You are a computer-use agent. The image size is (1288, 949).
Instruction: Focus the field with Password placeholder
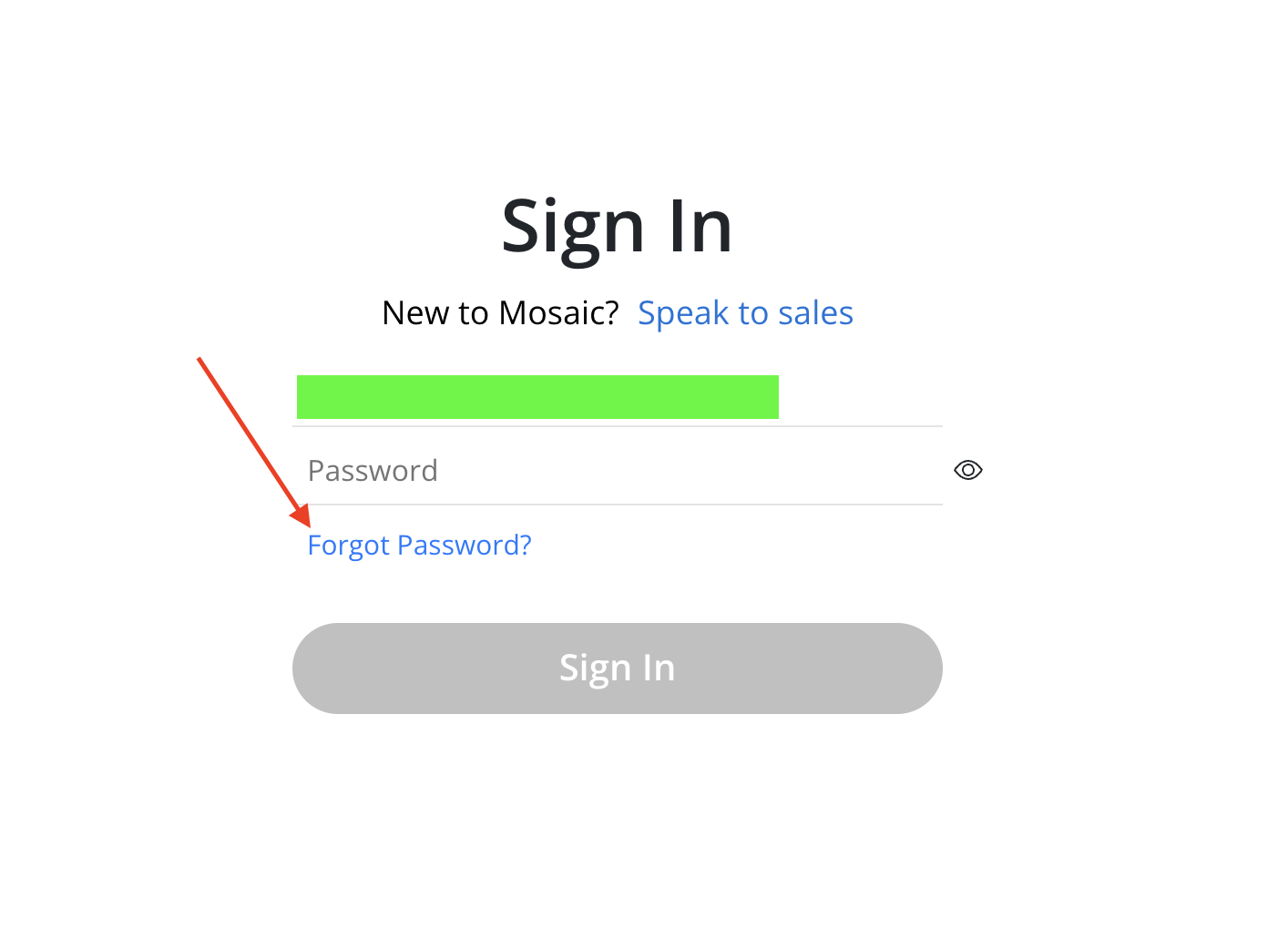618,470
